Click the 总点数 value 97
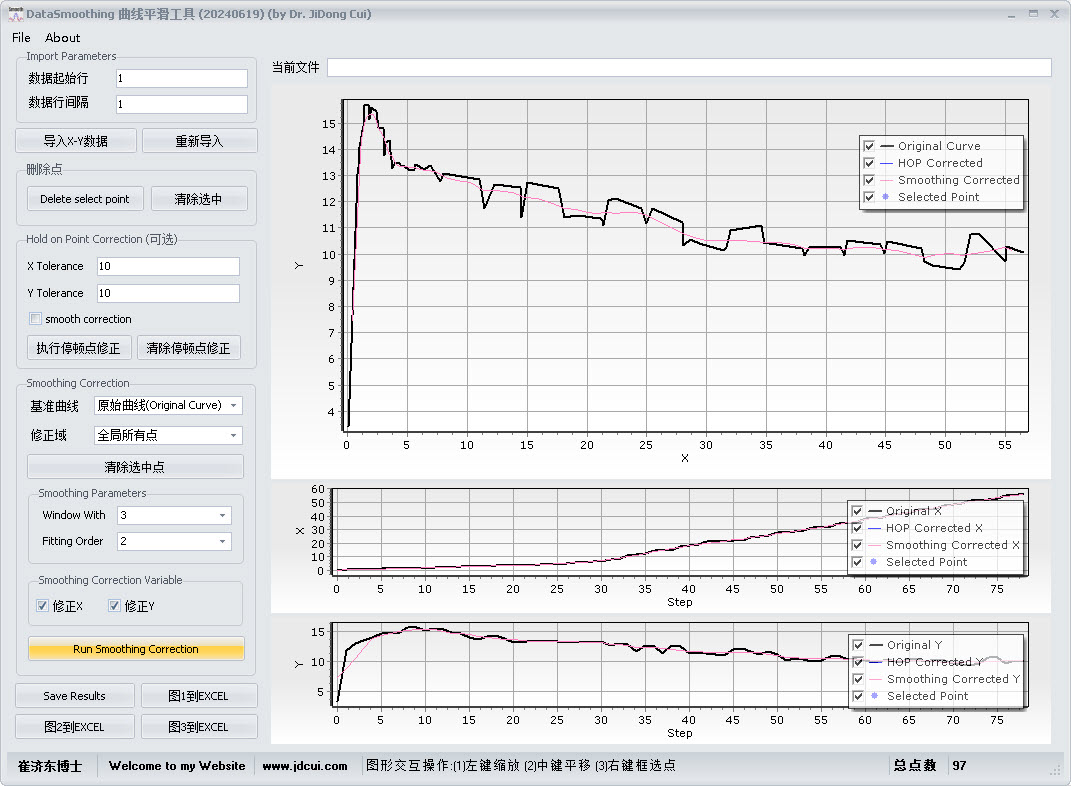 (x=959, y=766)
